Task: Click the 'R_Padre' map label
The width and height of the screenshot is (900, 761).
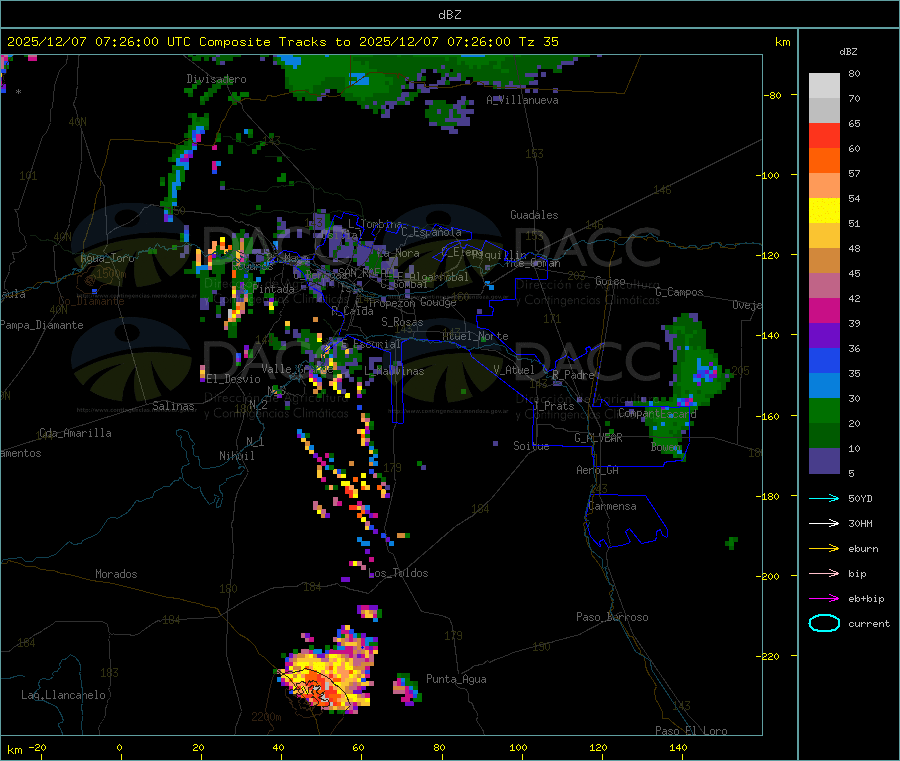Action: click(x=573, y=375)
